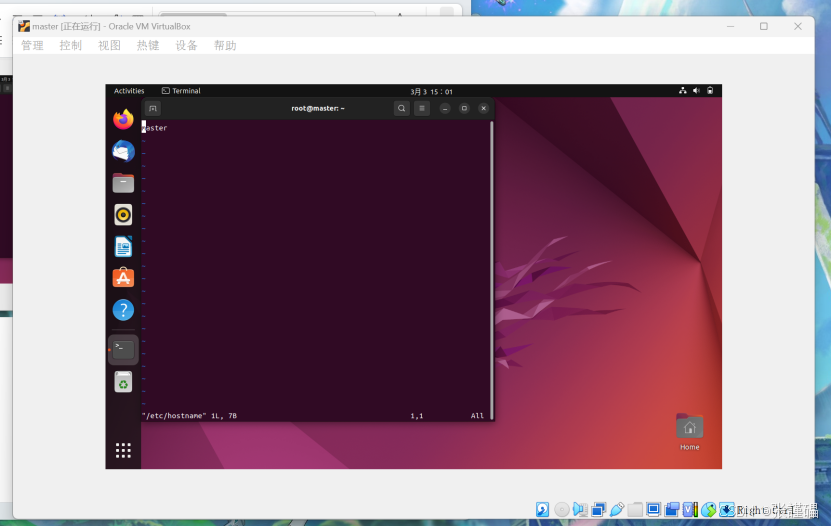Viewport: 831px width, 527px height.
Task: Click the "/etc/hostname" status line text
Action: 189,416
